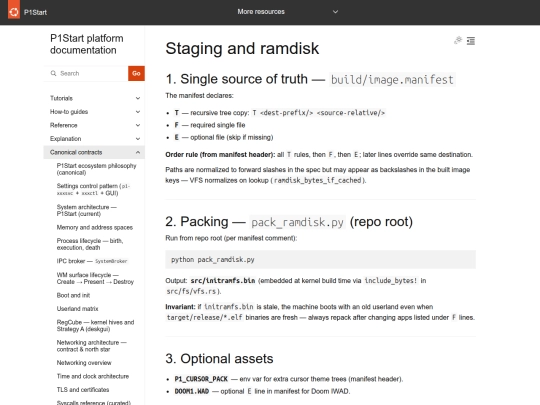
Task: Open Userland matrix page
Action: (77, 309)
